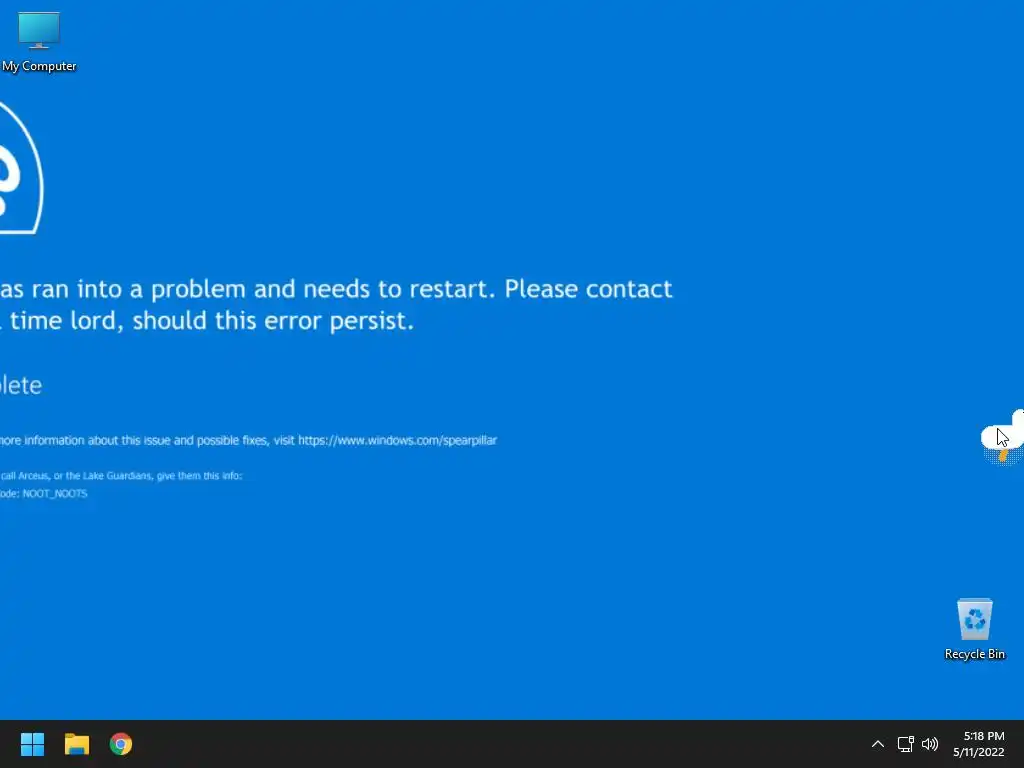Click the "call Arceus, or the Lake Guardians" line
The image size is (1024, 768).
tap(121, 475)
